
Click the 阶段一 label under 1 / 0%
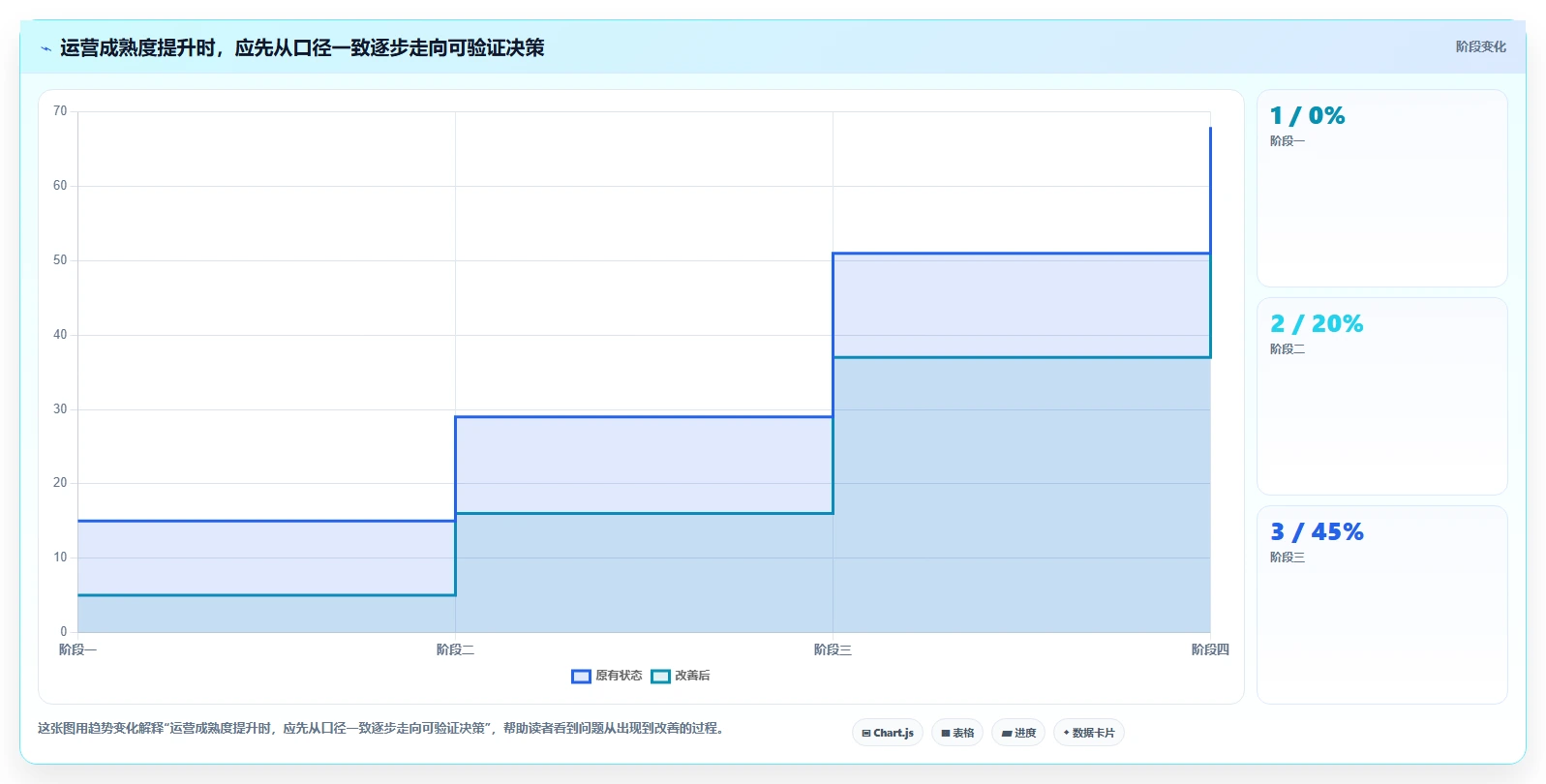[x=1288, y=141]
